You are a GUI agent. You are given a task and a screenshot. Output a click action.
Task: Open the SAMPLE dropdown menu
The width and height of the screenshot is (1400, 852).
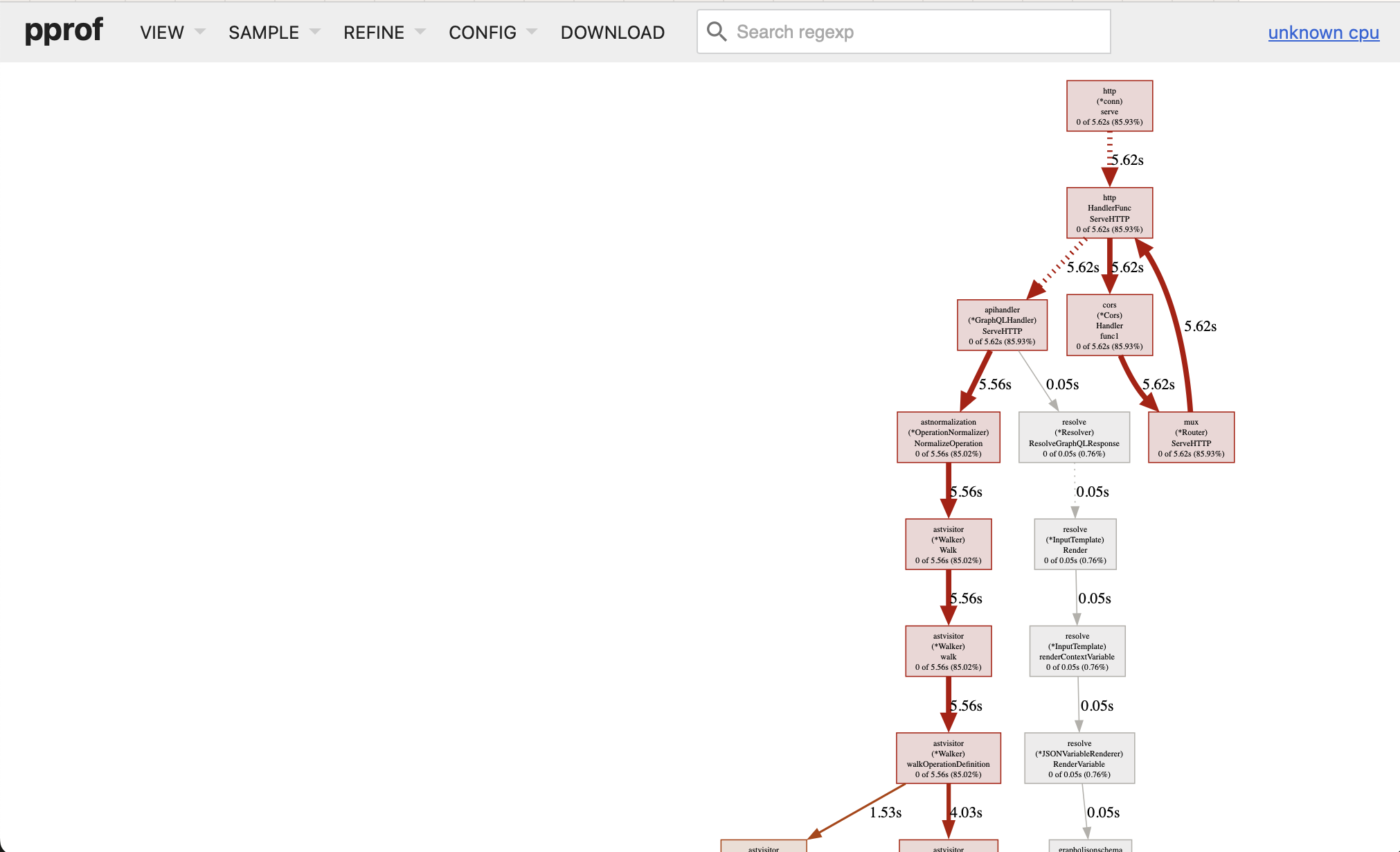pos(274,33)
